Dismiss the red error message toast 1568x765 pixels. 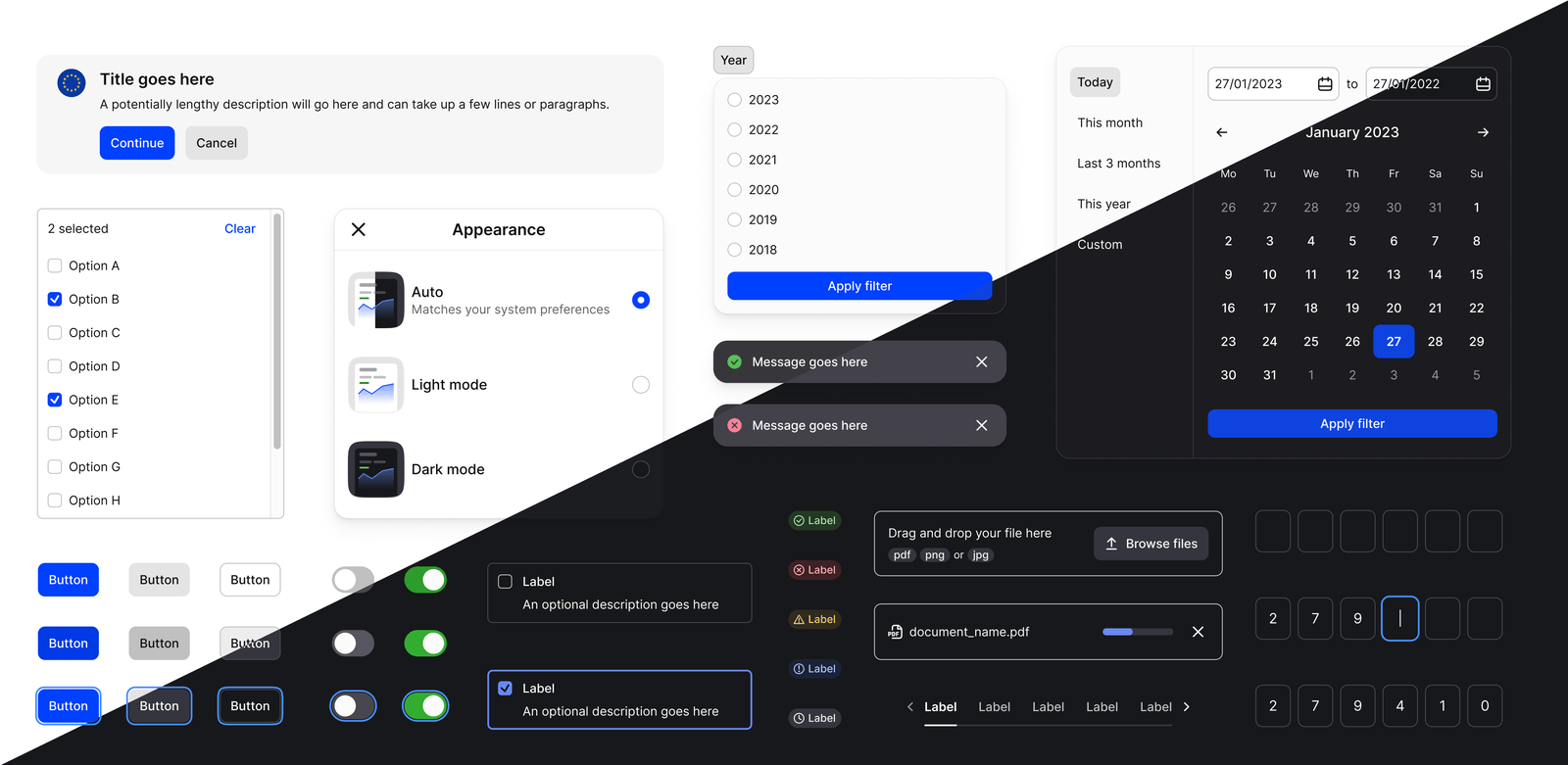point(982,426)
